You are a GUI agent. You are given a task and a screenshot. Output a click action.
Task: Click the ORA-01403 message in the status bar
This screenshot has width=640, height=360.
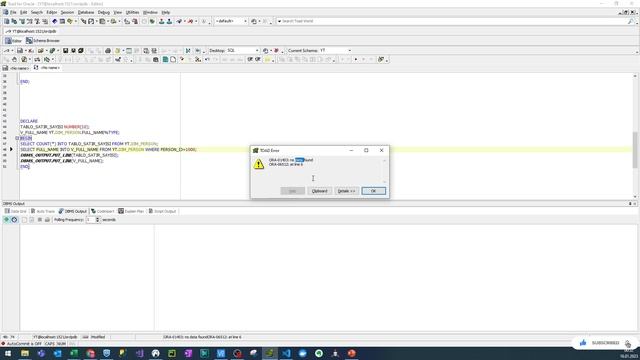(x=202, y=337)
